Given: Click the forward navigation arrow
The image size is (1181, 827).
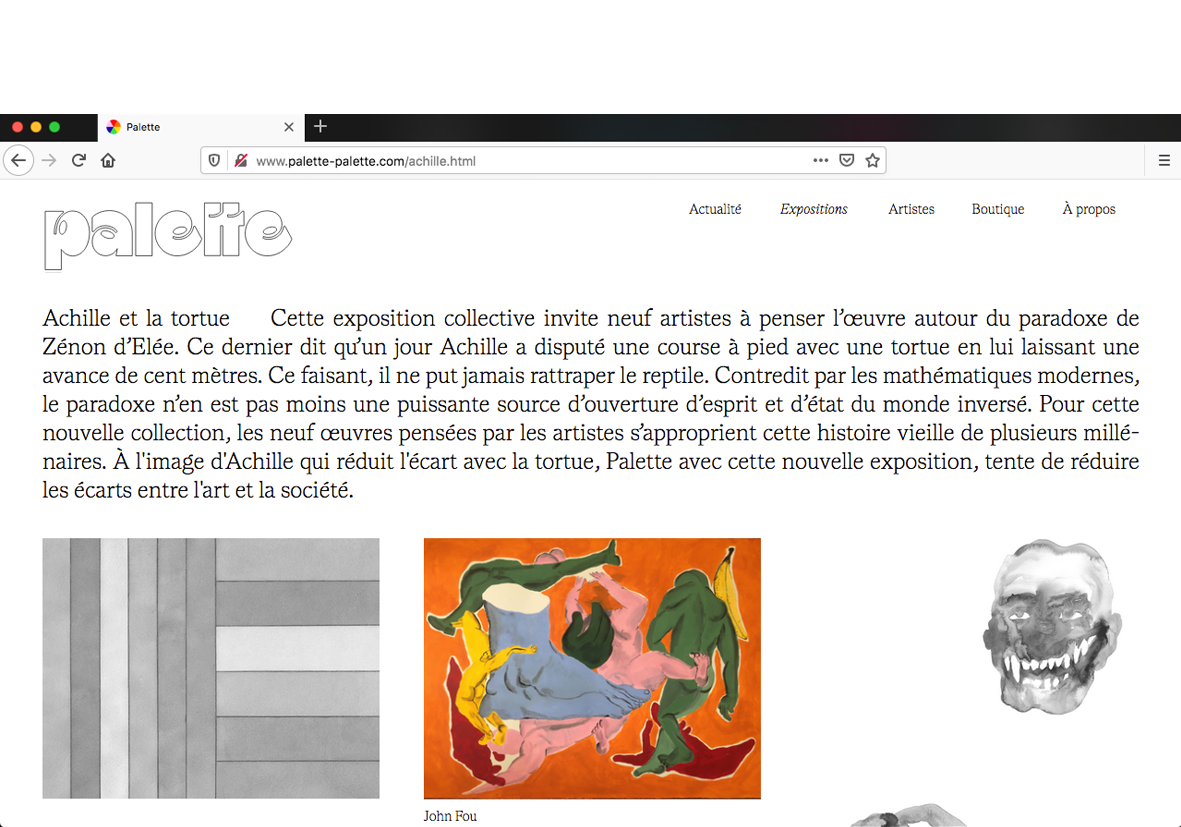Looking at the screenshot, I should point(49,160).
